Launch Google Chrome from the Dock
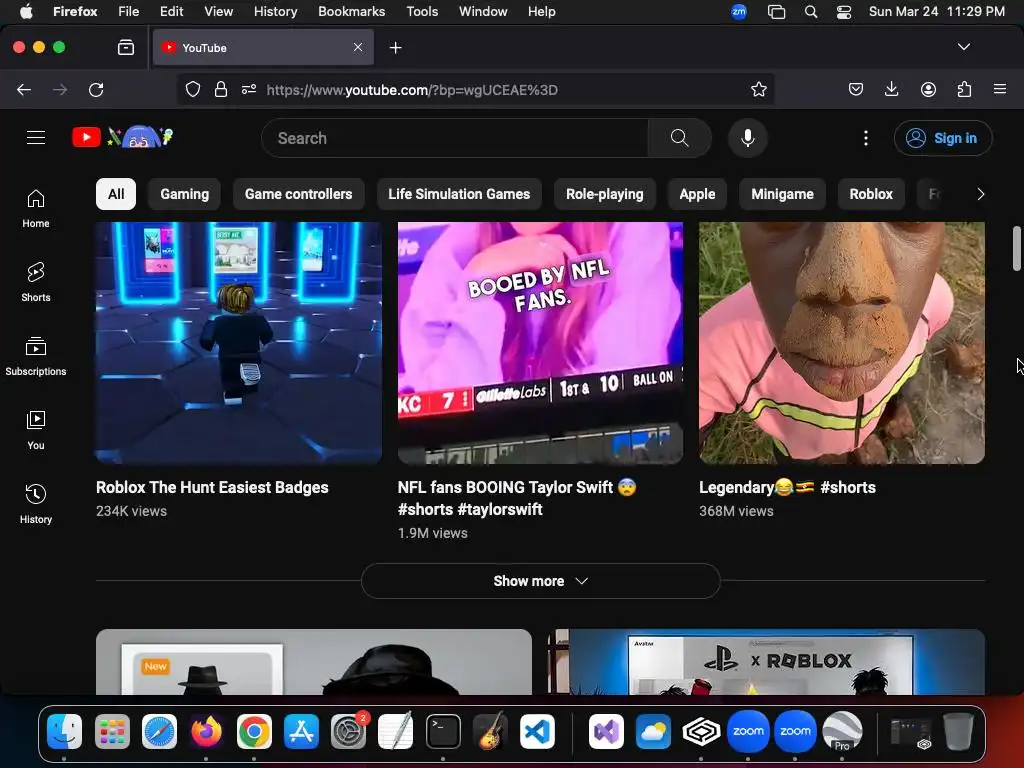The width and height of the screenshot is (1024, 768). [254, 731]
